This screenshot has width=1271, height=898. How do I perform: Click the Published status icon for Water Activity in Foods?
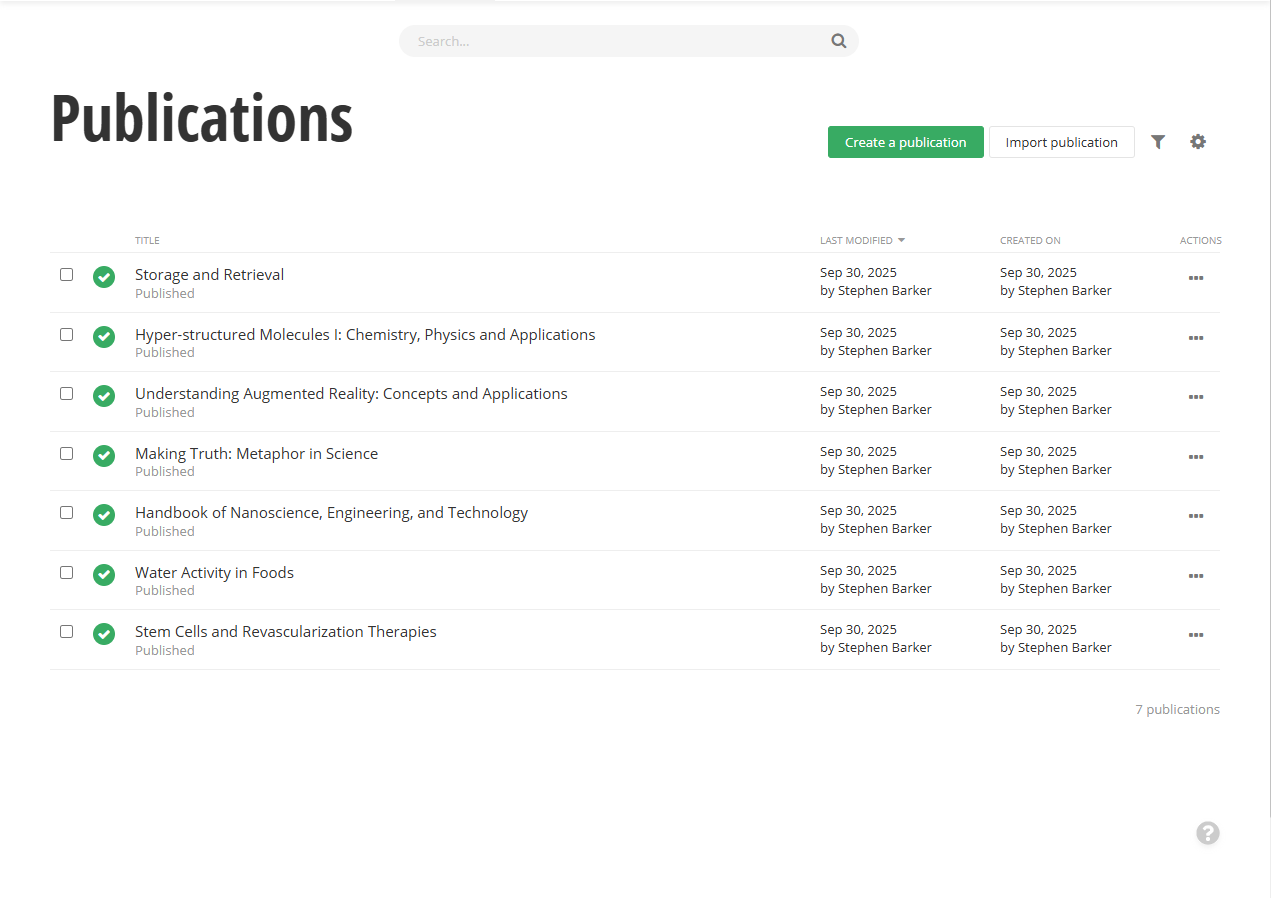click(104, 575)
